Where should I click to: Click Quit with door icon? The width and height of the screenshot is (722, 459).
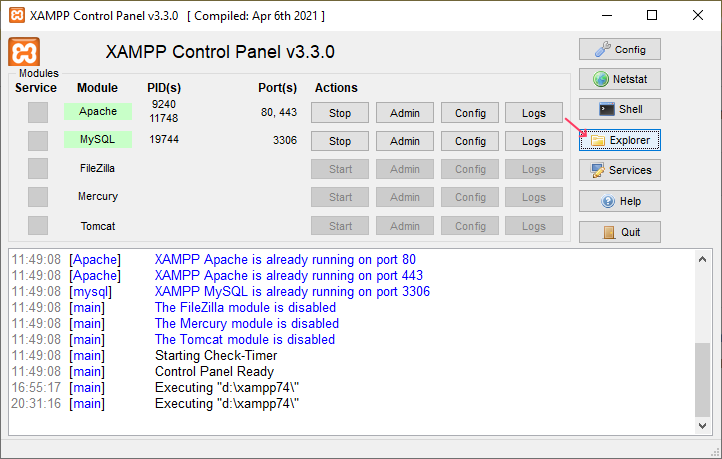click(x=620, y=232)
